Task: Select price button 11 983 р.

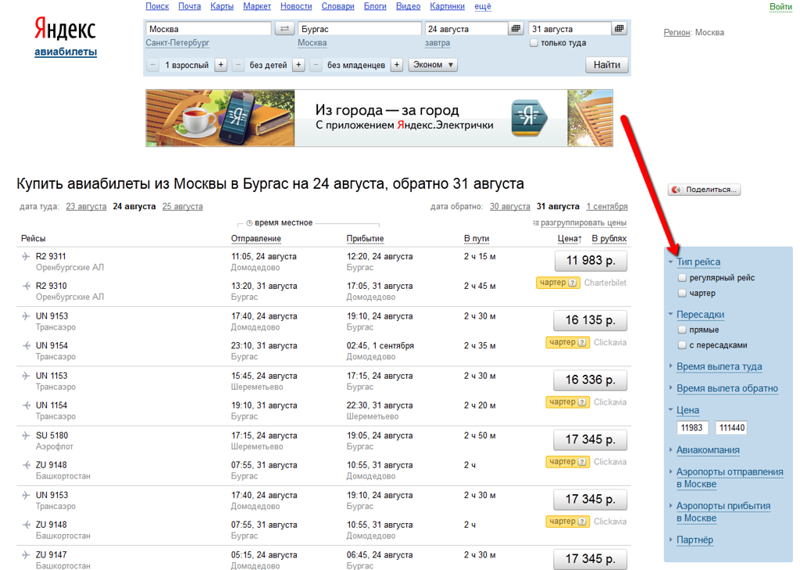Action: 591,261
